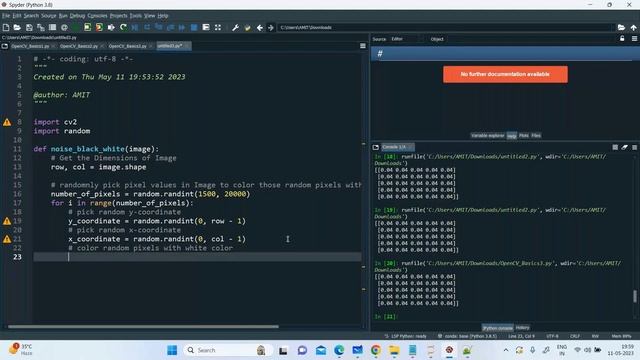Image resolution: width=640 pixels, height=360 pixels.
Task: Click the editor horizontal scrollbar
Action: (x=143, y=327)
